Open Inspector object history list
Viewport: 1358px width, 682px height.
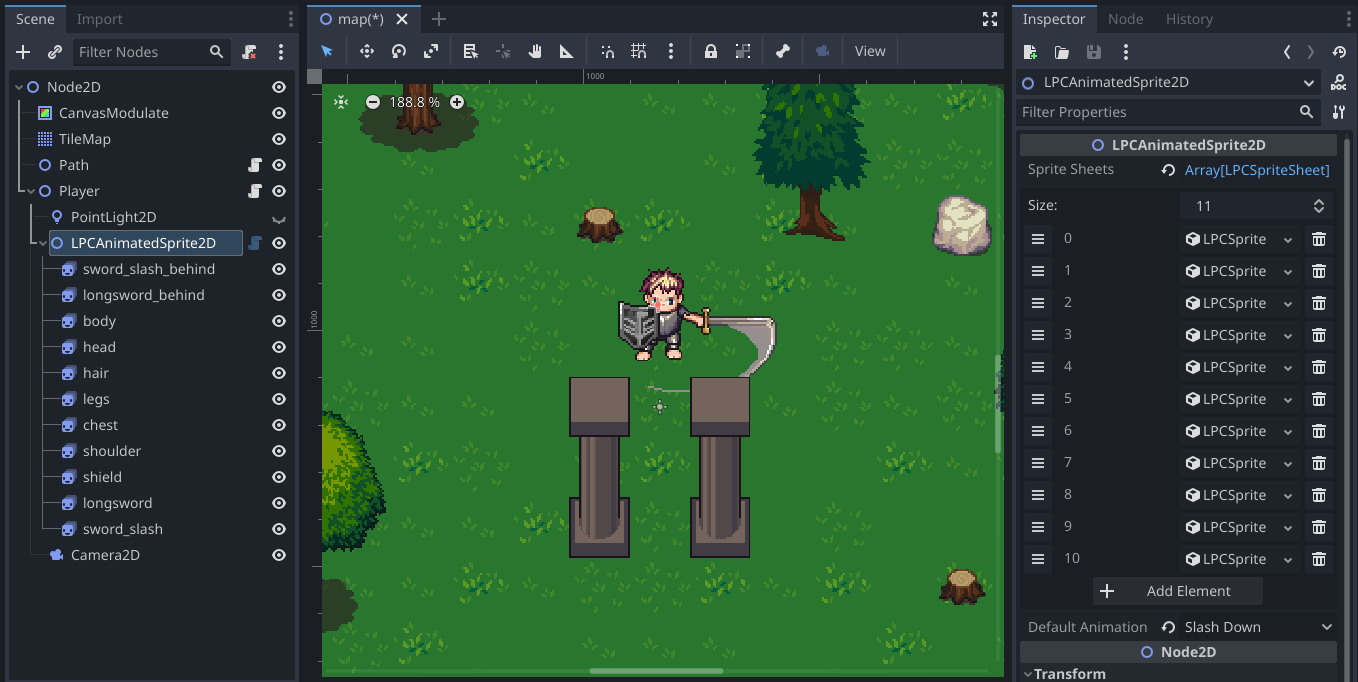pos(1339,52)
